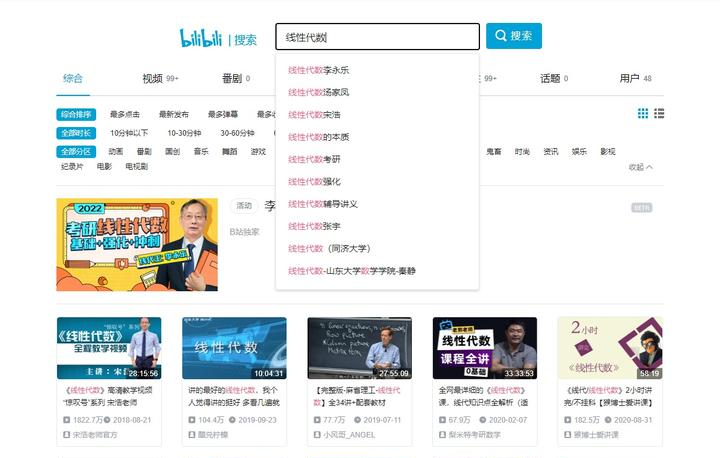The width and height of the screenshot is (720, 458).
Task: Visit uploader 猴博士爱讲课
Action: [x=596, y=435]
